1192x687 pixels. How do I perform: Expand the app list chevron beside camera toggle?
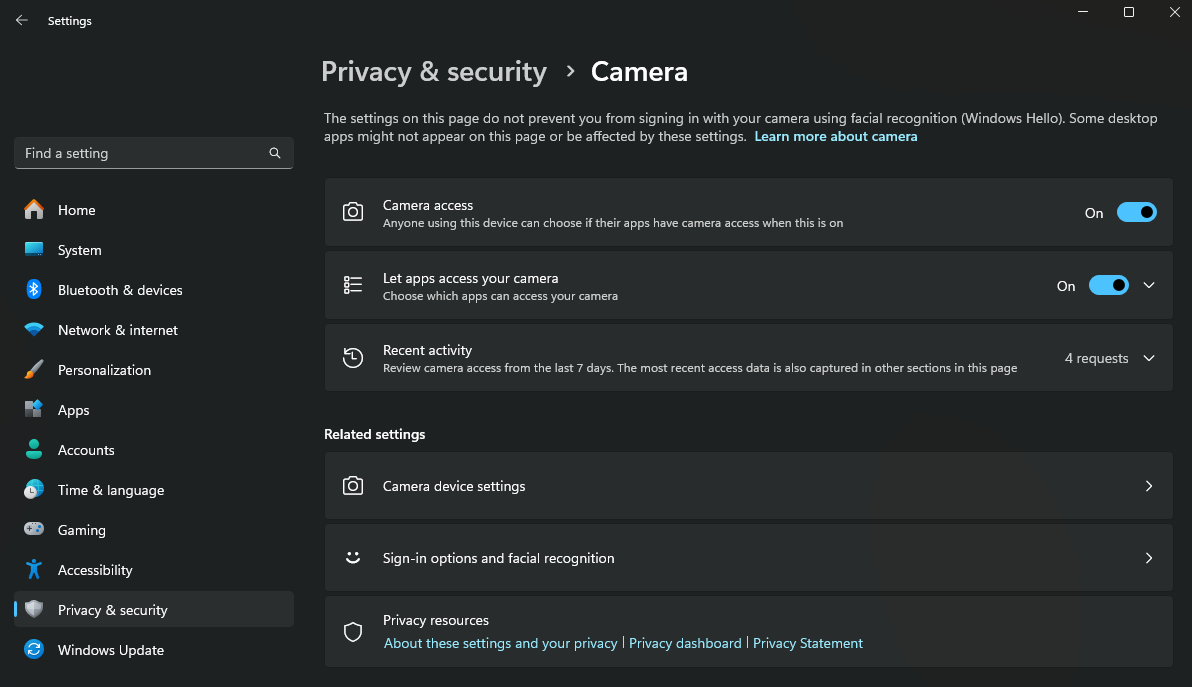click(x=1149, y=285)
